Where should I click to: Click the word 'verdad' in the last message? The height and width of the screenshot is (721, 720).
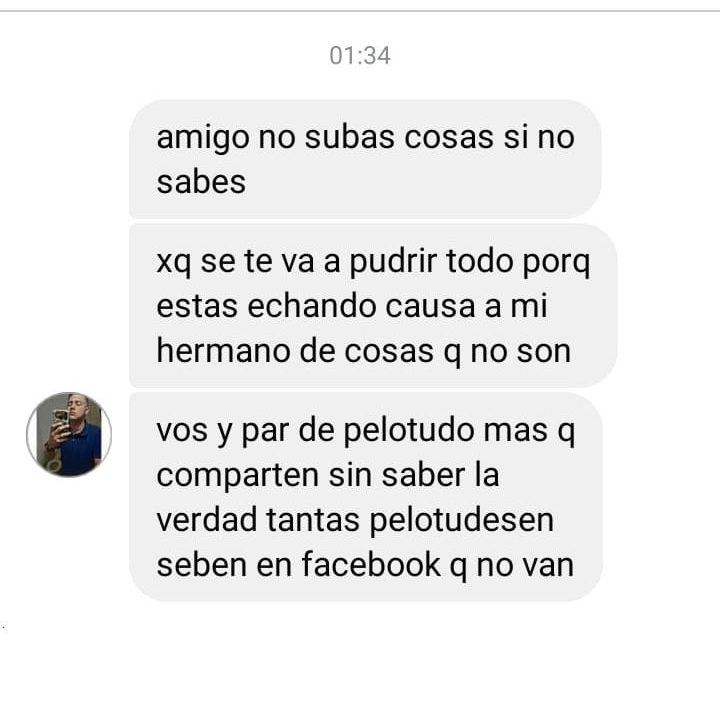coord(206,519)
